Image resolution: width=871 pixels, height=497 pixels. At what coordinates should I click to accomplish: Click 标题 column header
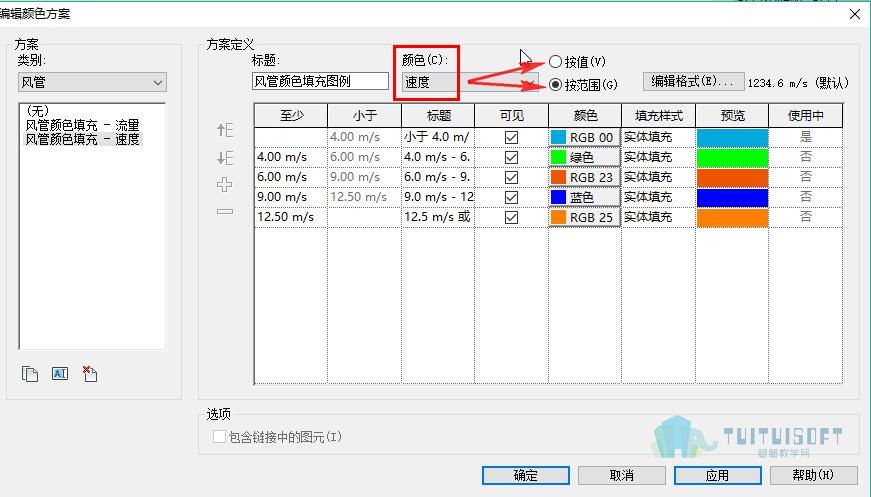pyautogui.click(x=438, y=116)
